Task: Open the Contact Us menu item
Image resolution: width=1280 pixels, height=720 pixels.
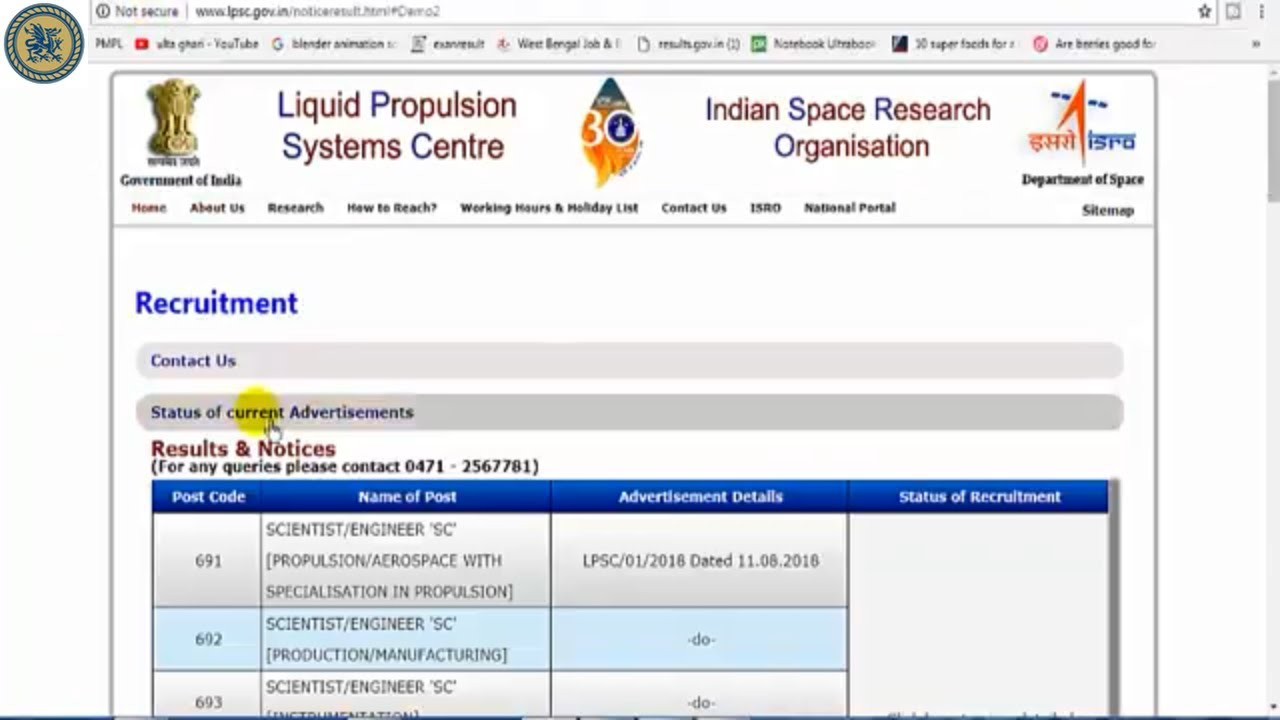Action: pyautogui.click(x=694, y=208)
